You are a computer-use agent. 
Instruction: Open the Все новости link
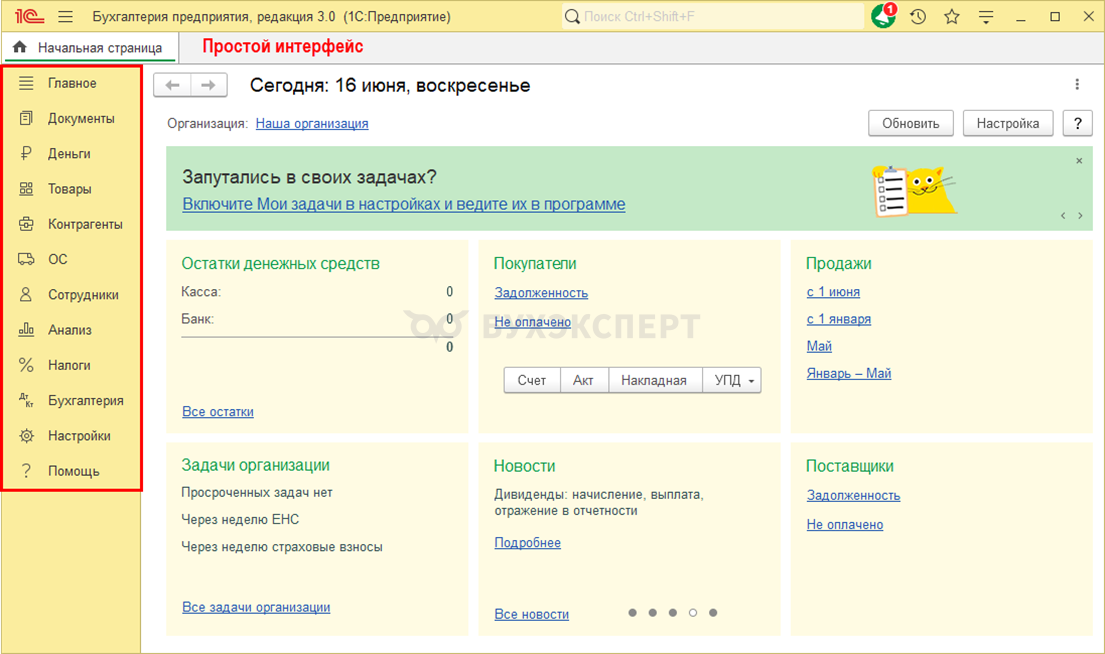pos(531,615)
